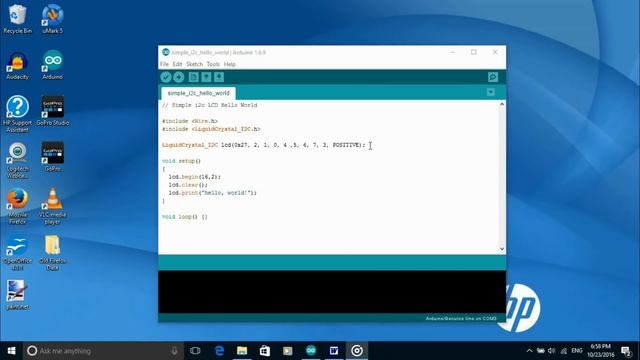This screenshot has width=640, height=360.
Task: Open the taskbar clock and date
Action: point(601,351)
